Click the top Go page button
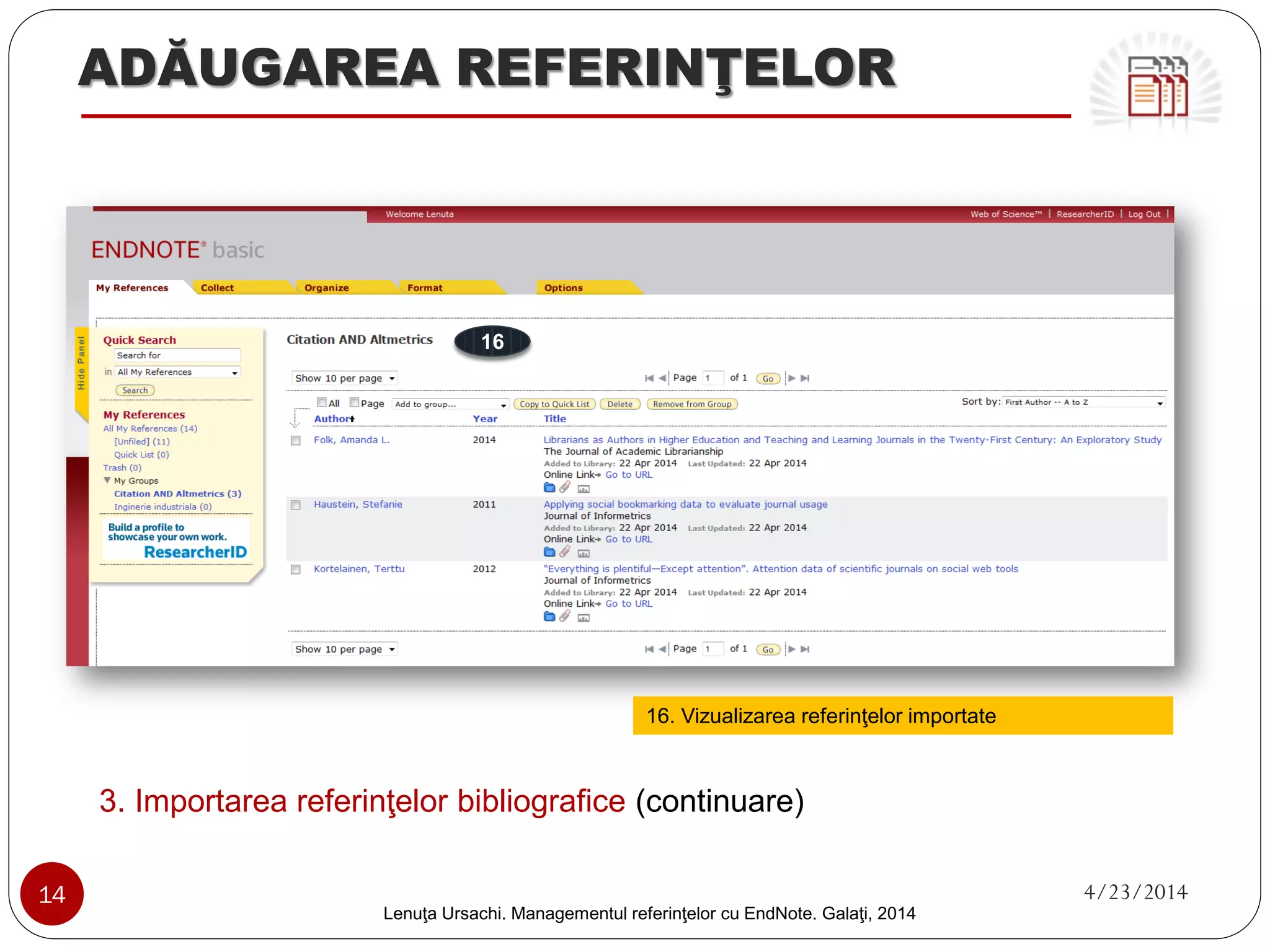Viewport: 1270px width, 952px height. (768, 379)
